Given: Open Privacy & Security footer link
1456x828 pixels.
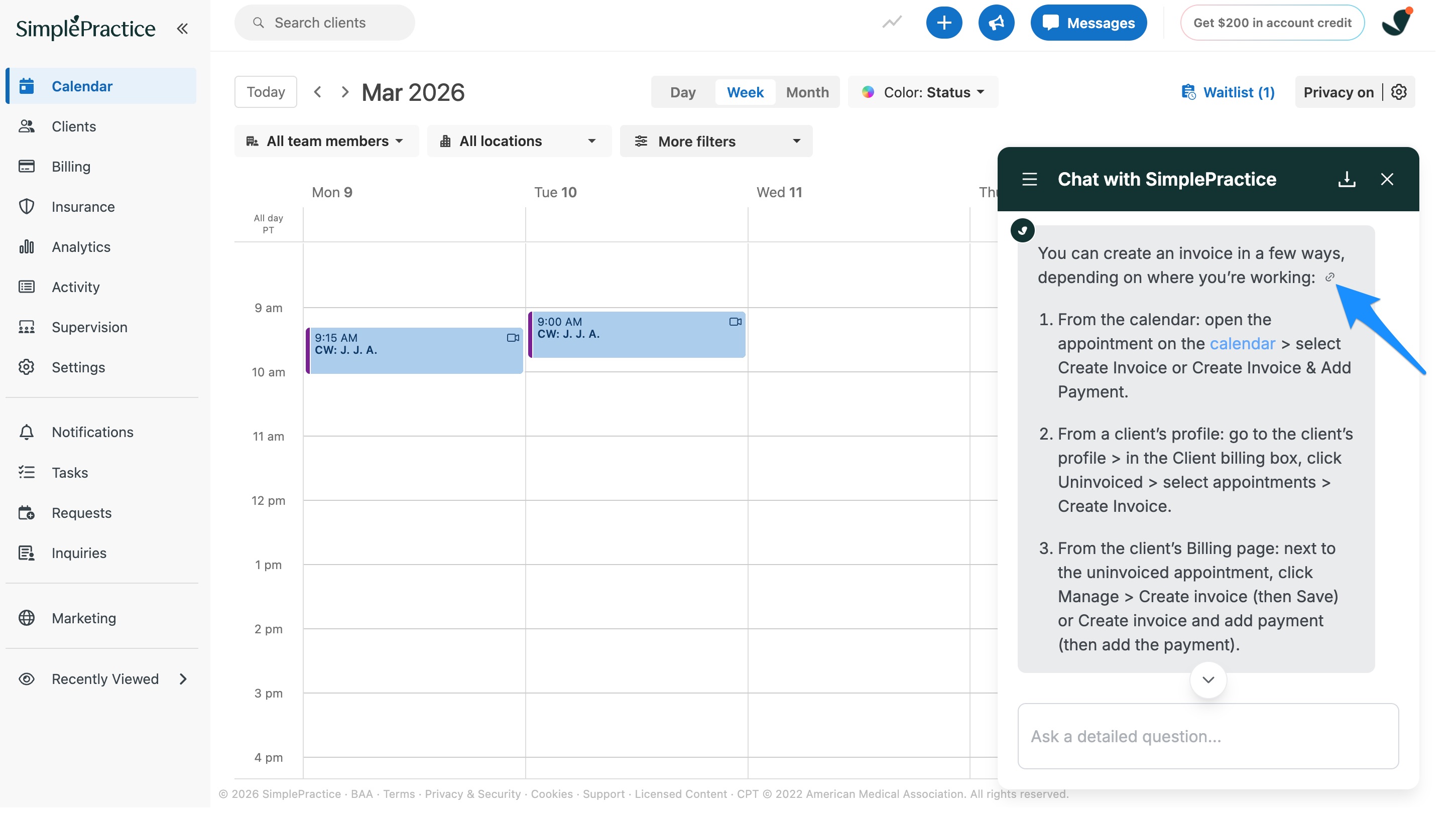Looking at the screenshot, I should pos(472,794).
